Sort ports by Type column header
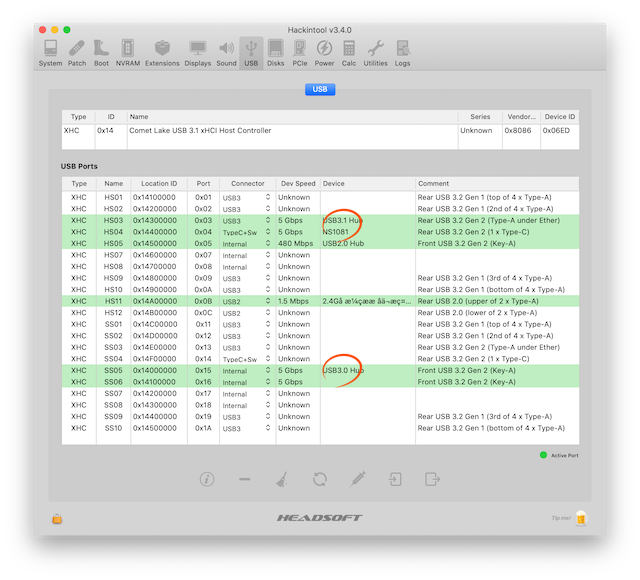This screenshot has height=580, width=640. point(79,184)
